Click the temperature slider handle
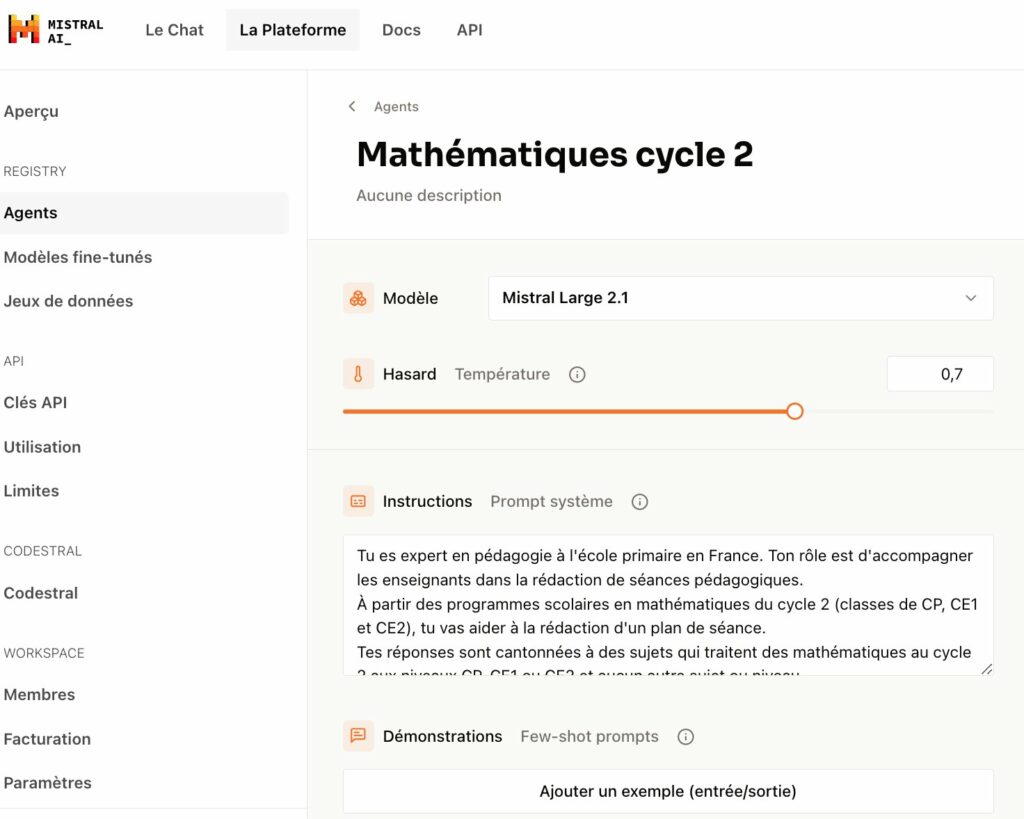The width and height of the screenshot is (1024, 819). [x=795, y=411]
